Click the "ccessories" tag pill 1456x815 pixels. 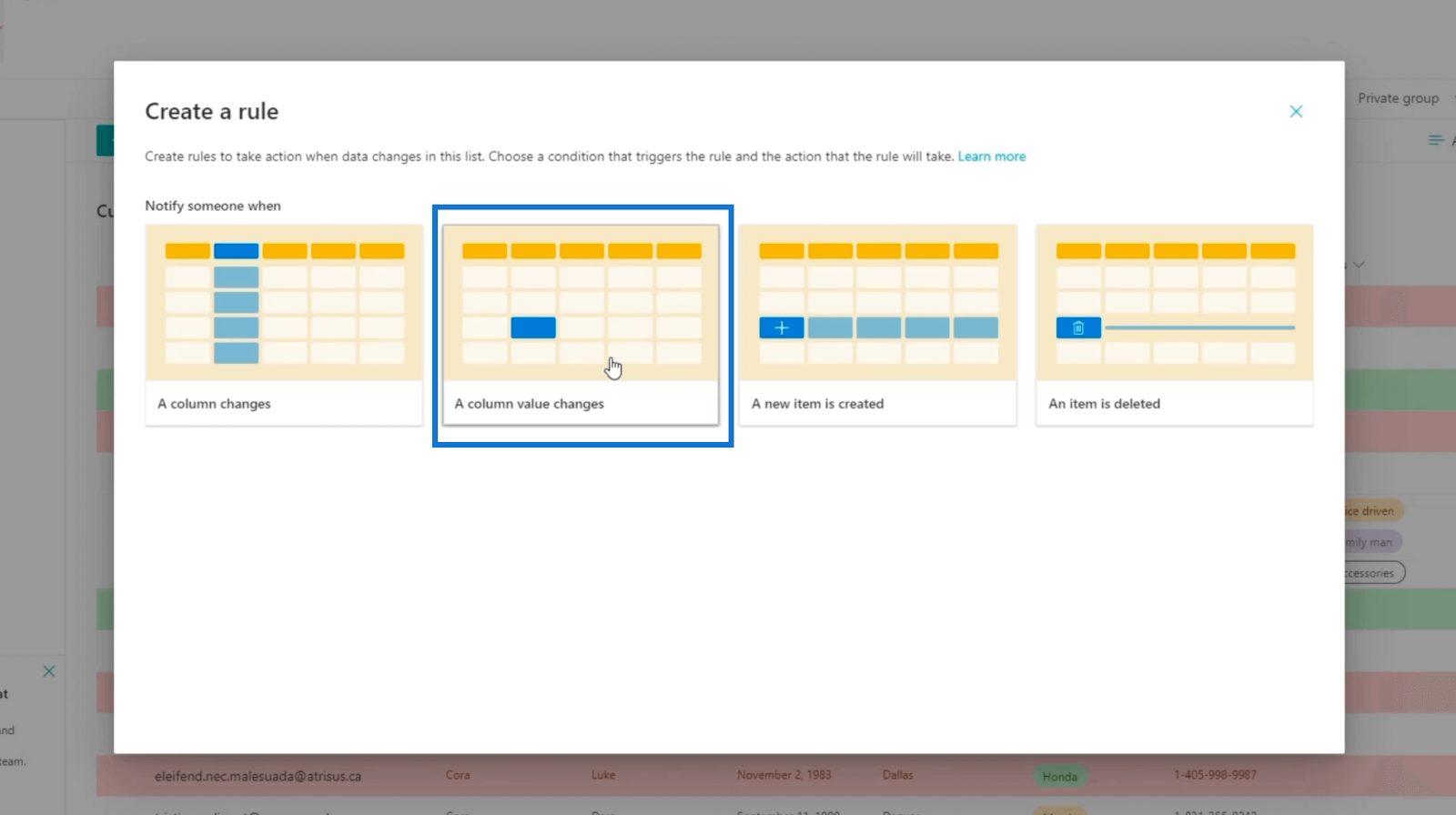[1375, 573]
